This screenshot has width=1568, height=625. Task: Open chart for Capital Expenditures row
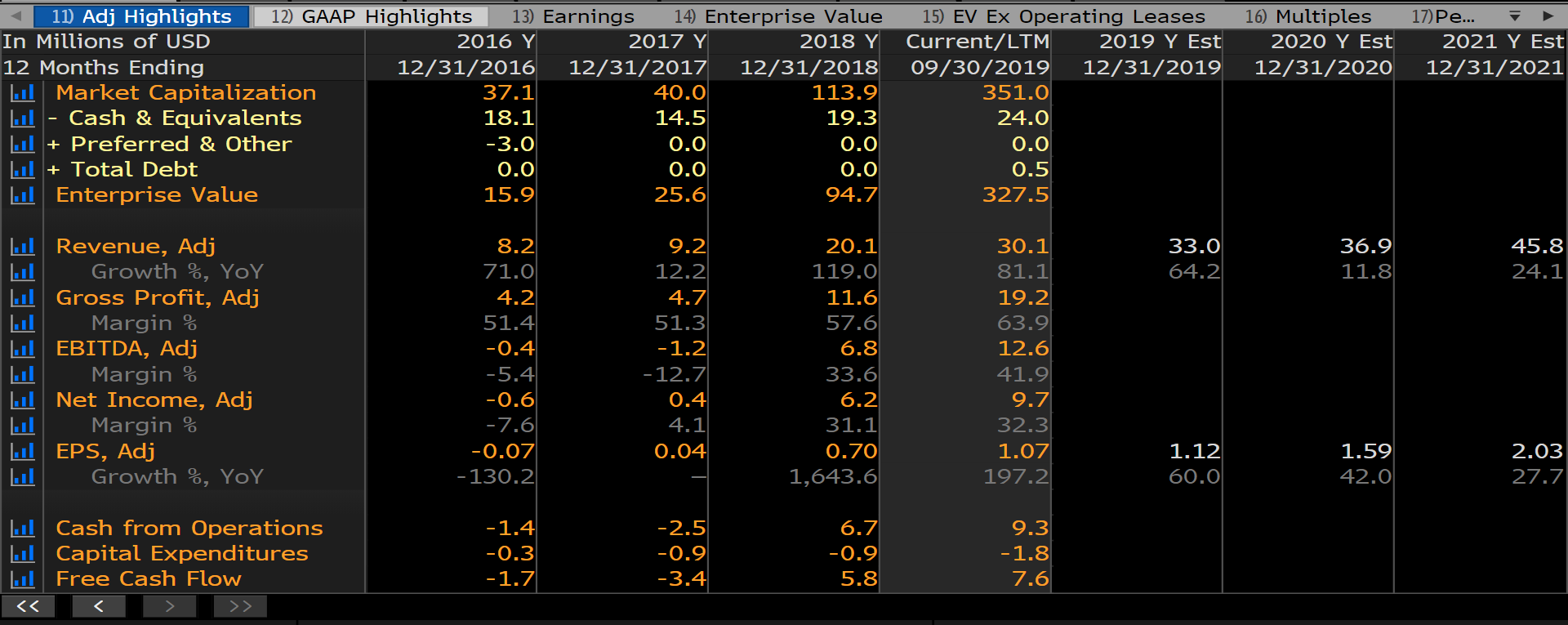pos(22,554)
